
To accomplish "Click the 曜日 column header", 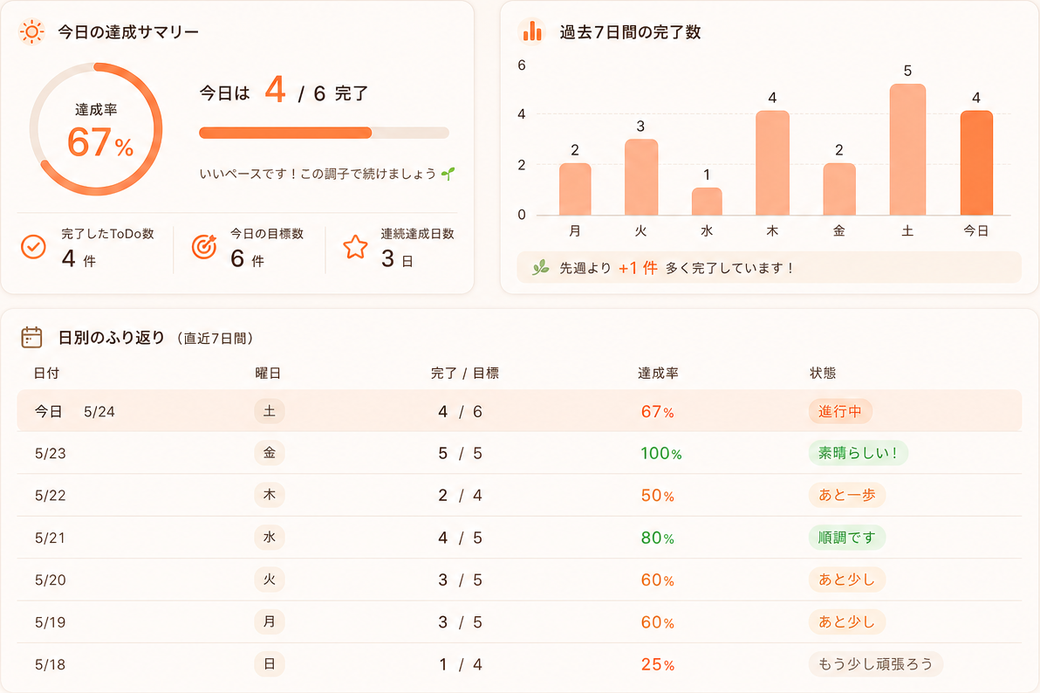I will 268,373.
